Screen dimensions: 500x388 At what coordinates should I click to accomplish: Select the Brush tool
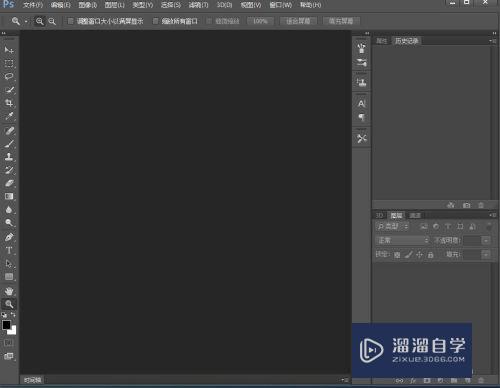pos(9,144)
